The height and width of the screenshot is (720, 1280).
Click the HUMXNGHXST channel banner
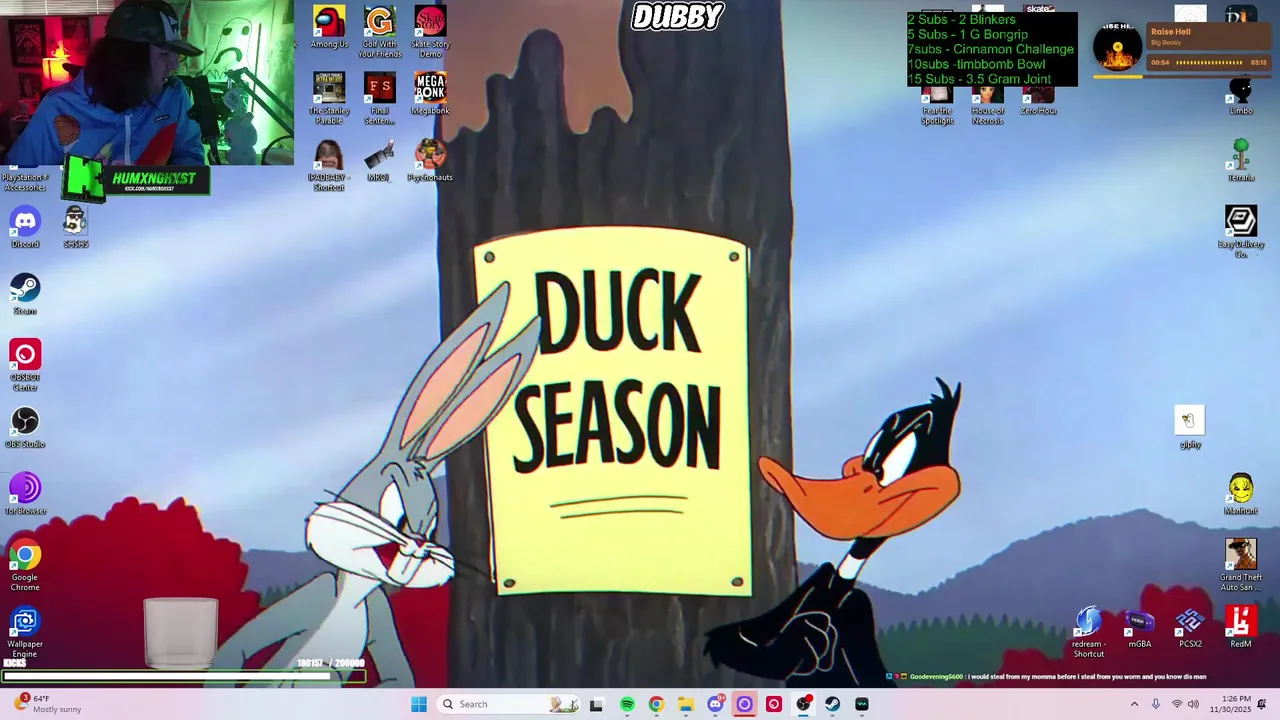(x=136, y=180)
